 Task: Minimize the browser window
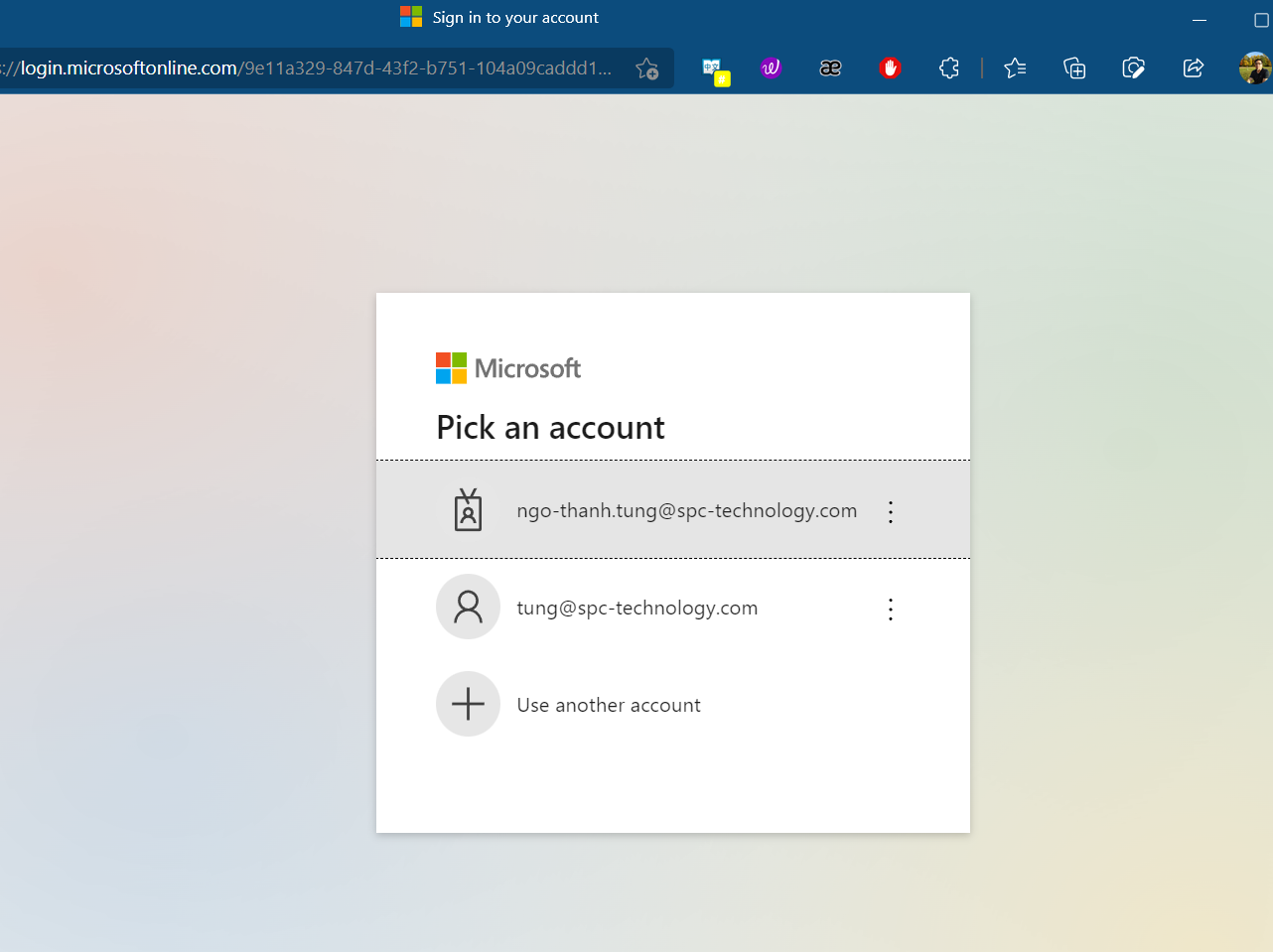click(x=1200, y=19)
